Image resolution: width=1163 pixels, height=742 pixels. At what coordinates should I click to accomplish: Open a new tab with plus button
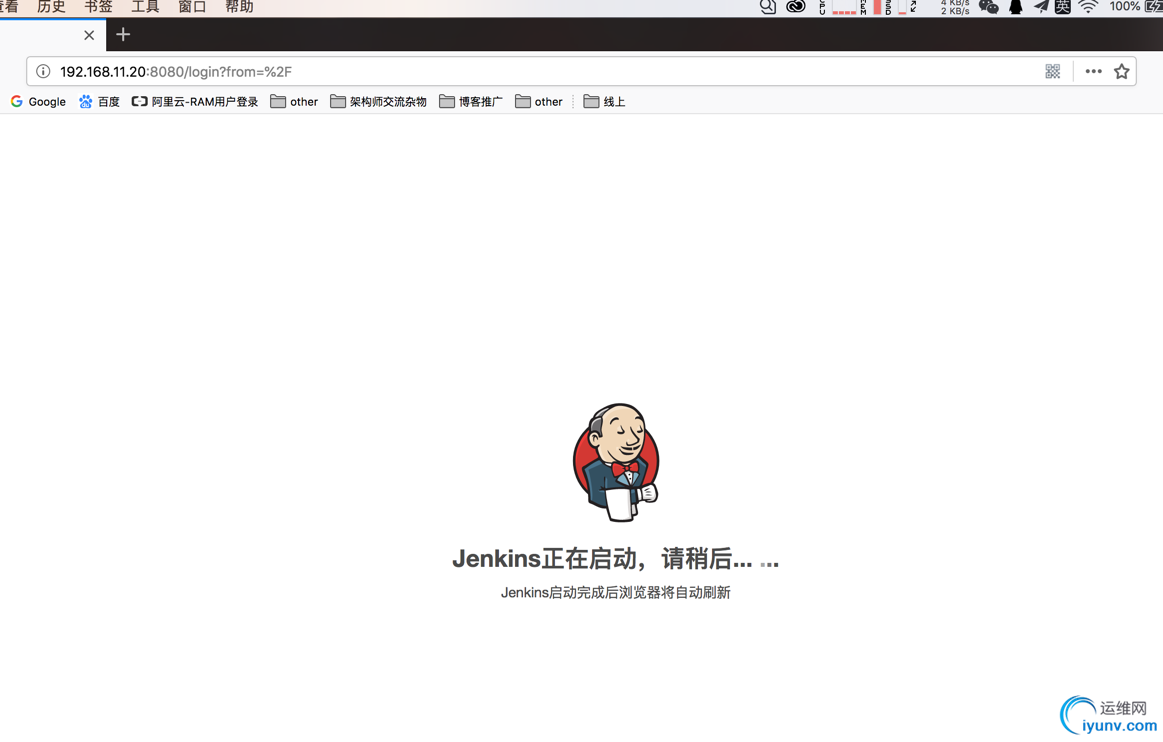(123, 34)
